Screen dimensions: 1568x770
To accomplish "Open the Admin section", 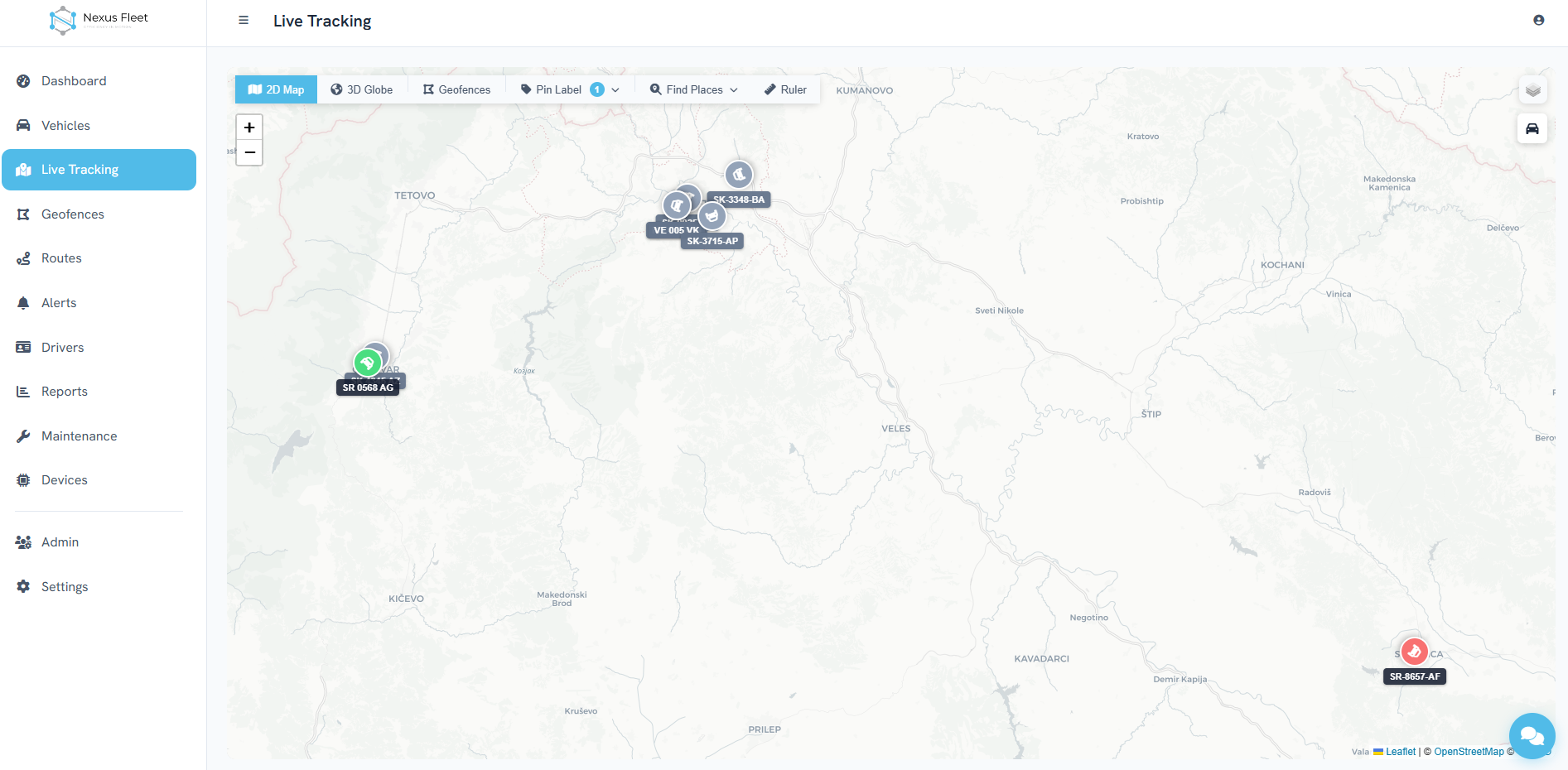I will pos(99,542).
